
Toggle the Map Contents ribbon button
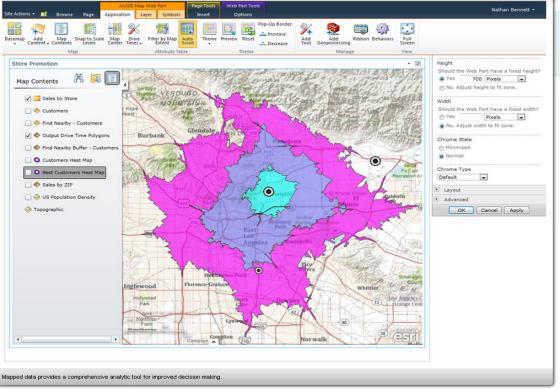[61, 33]
